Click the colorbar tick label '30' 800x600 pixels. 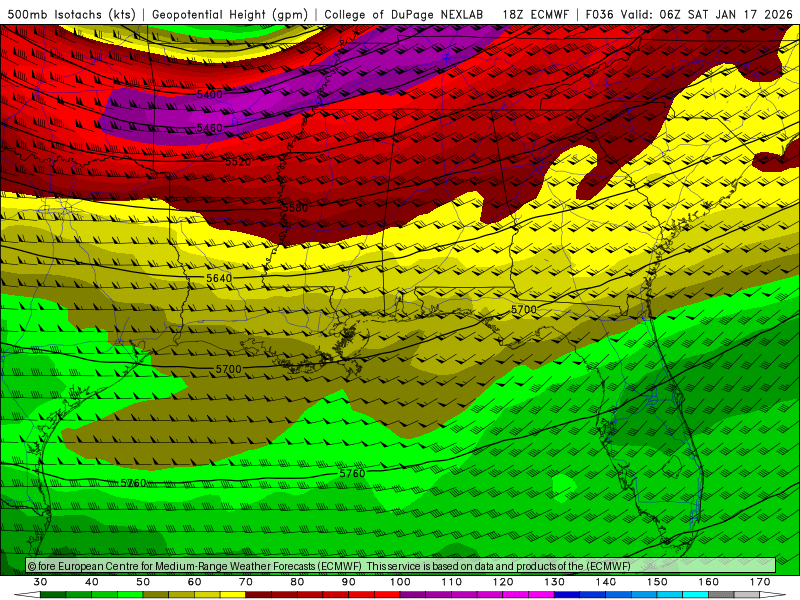tap(40, 582)
